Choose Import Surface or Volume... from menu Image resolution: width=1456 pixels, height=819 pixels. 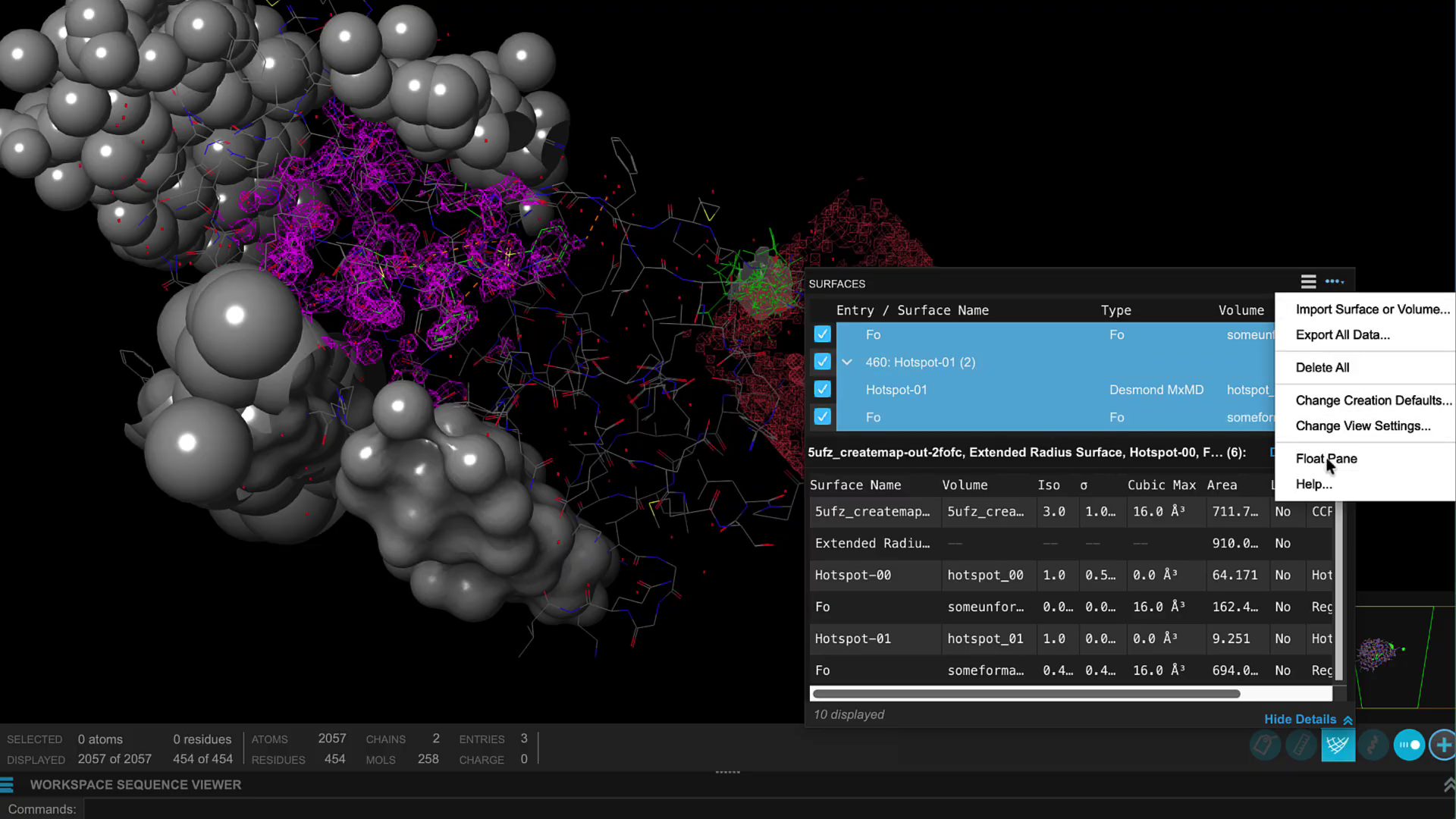pos(1372,309)
